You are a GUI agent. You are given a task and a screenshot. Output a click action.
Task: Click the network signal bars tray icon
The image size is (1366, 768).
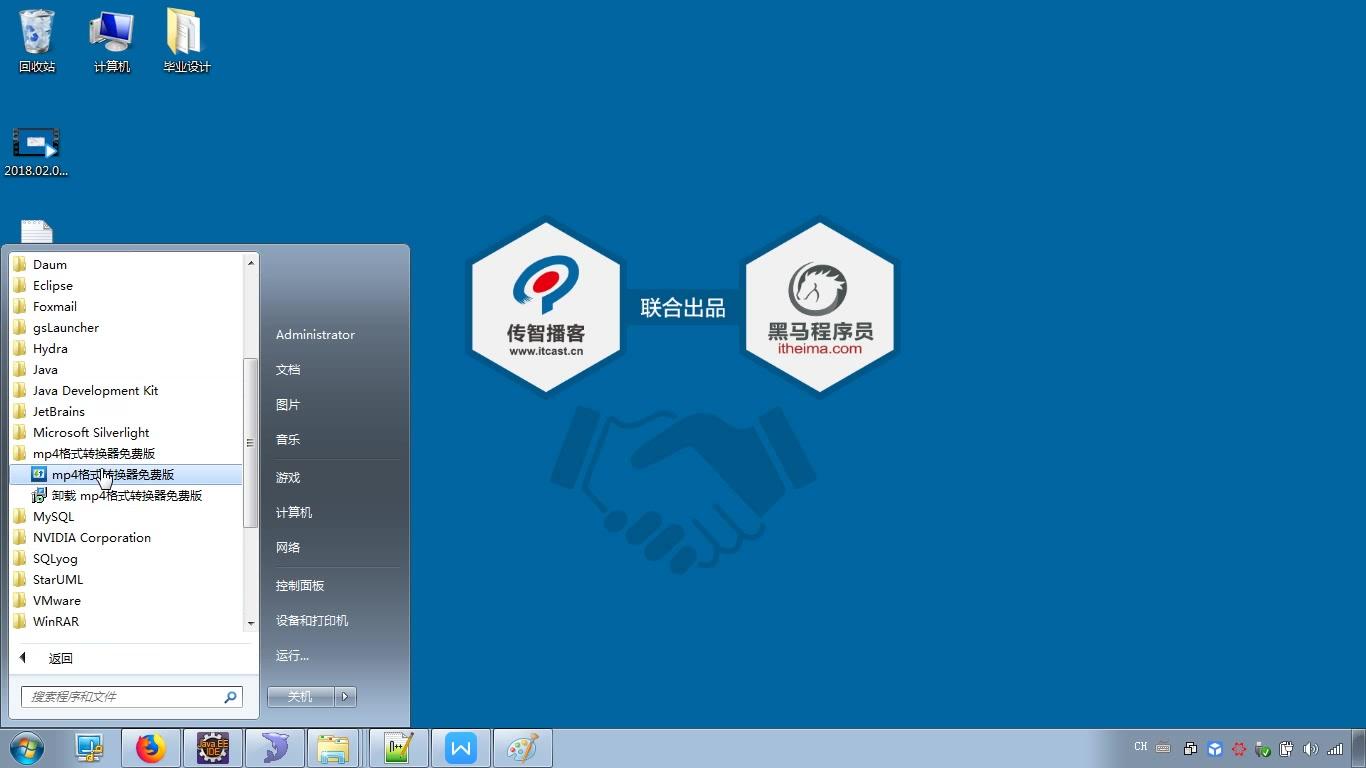click(1335, 748)
